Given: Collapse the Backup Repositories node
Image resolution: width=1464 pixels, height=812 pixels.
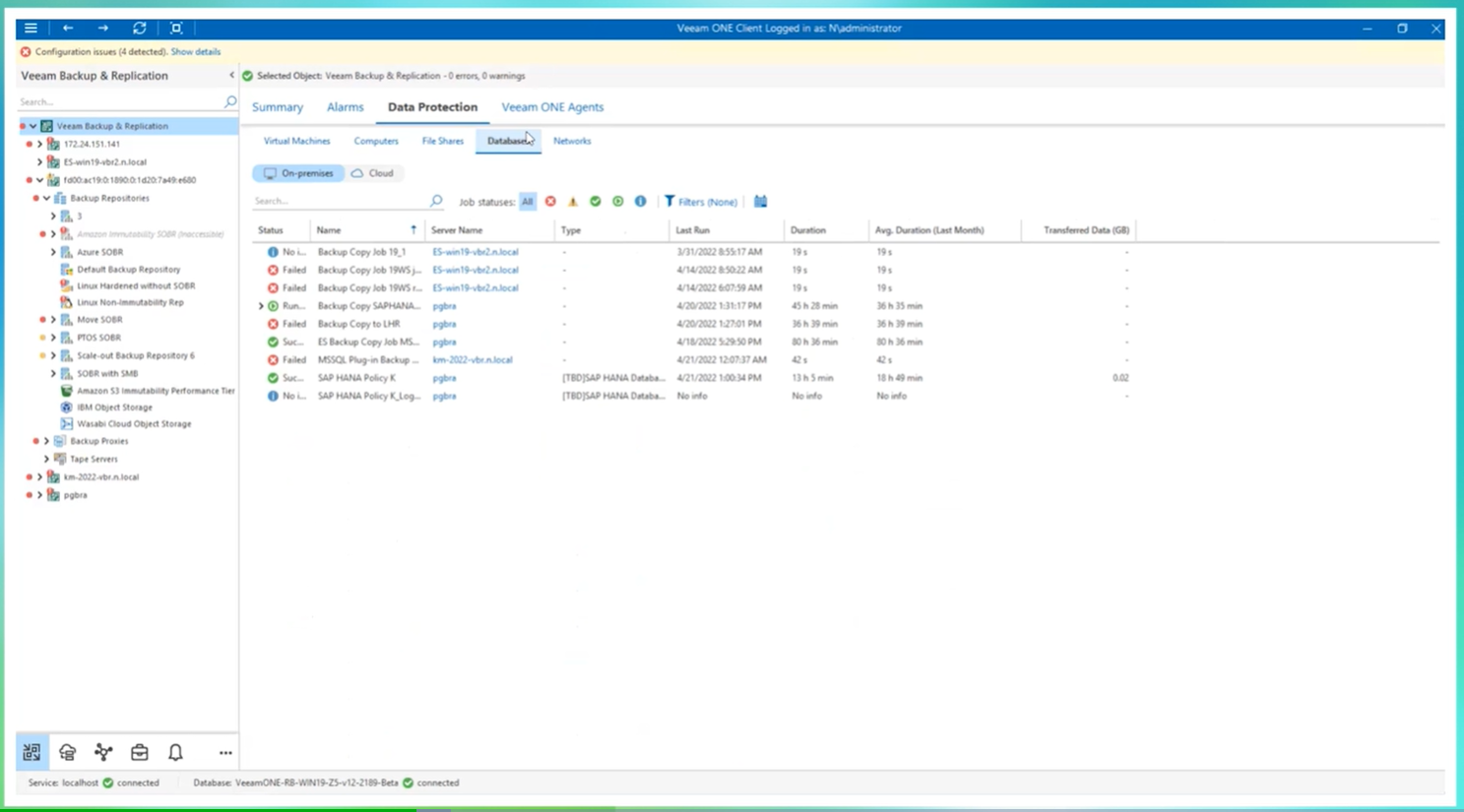Looking at the screenshot, I should pos(46,198).
